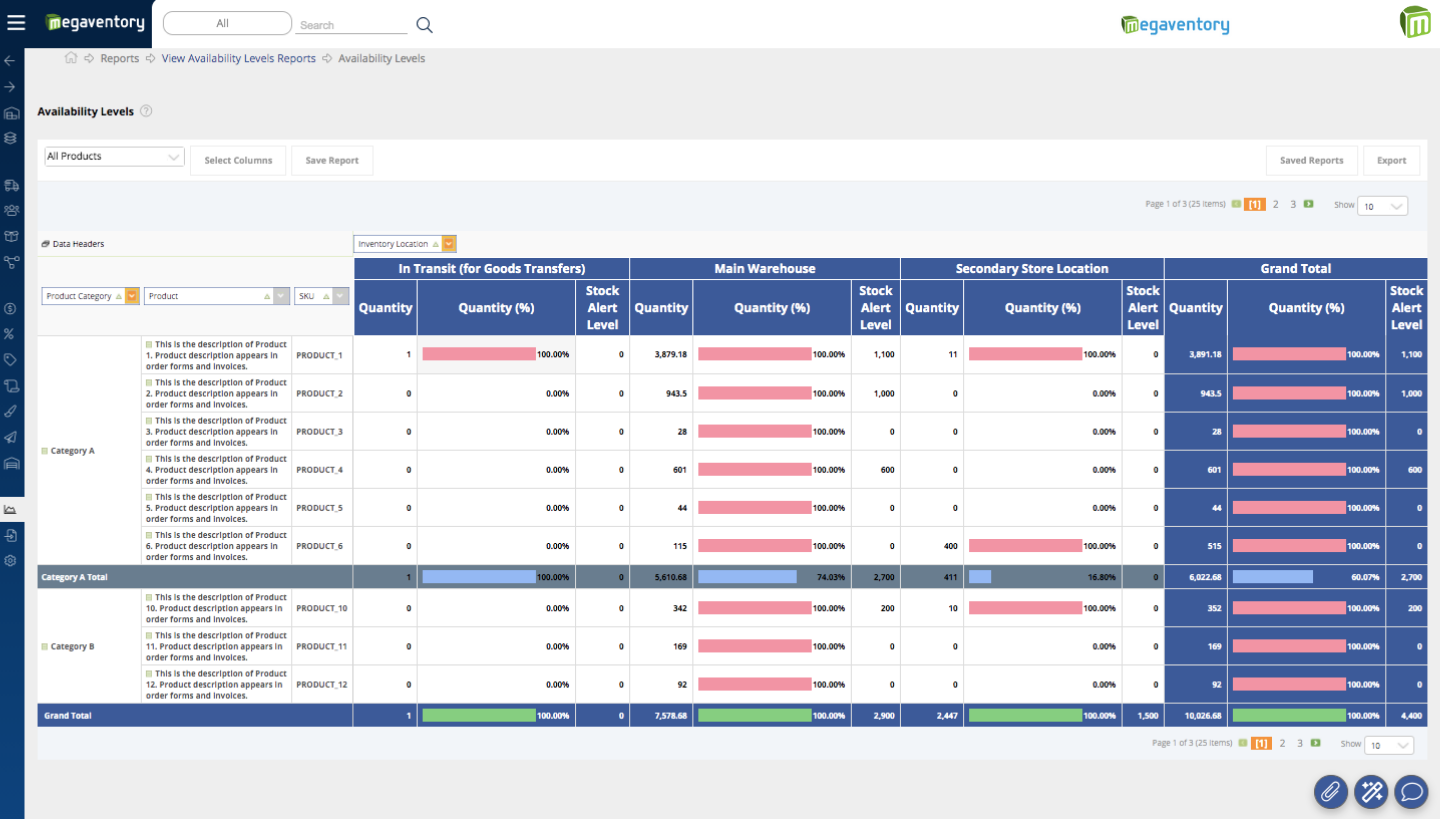Open the hamburger menu
This screenshot has width=1440, height=819.
pyautogui.click(x=16, y=23)
